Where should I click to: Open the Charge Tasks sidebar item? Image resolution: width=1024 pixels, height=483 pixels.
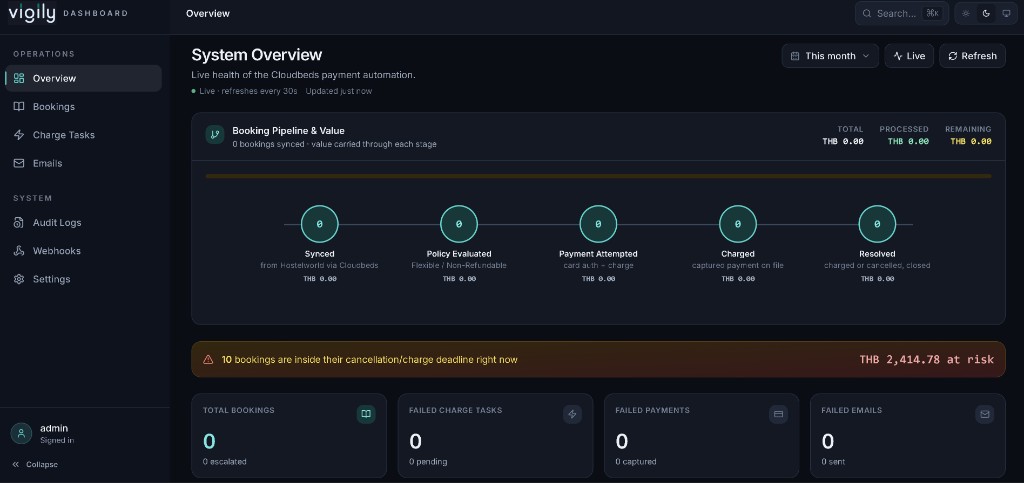(x=83, y=135)
